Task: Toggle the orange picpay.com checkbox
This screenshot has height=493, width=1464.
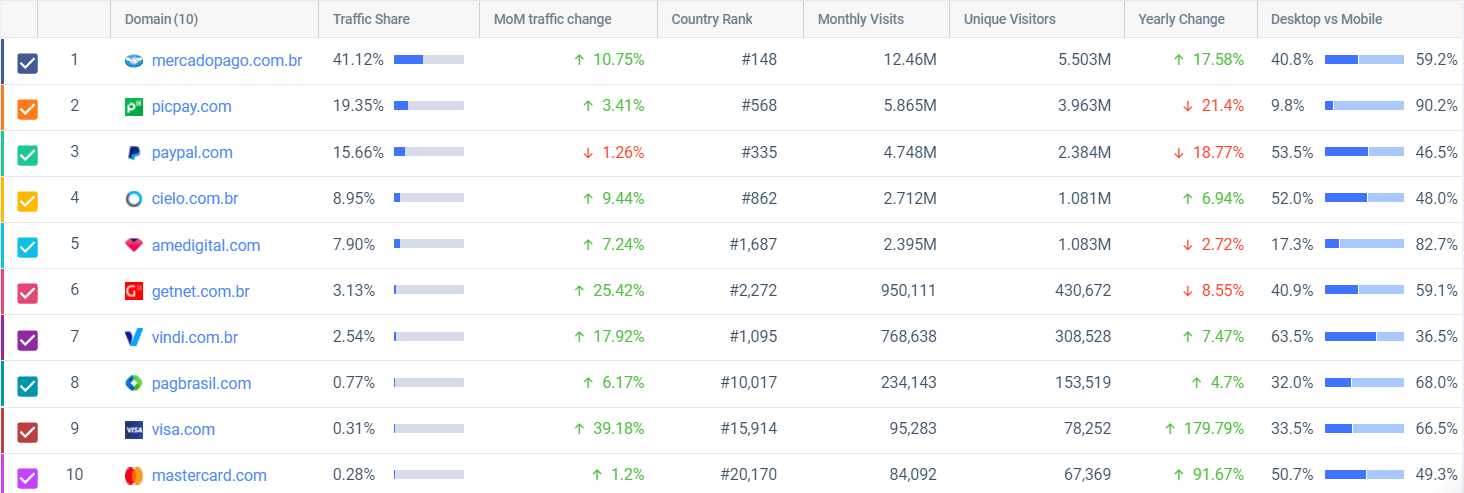Action: (x=28, y=110)
